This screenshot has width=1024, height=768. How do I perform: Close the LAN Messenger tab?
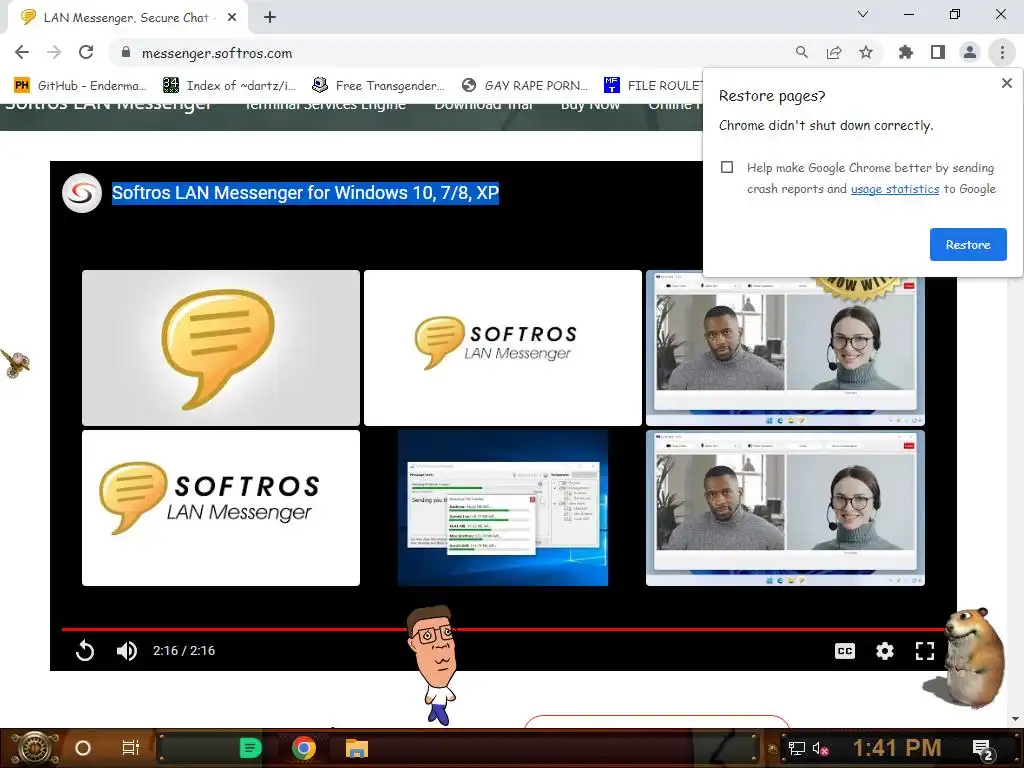point(232,18)
